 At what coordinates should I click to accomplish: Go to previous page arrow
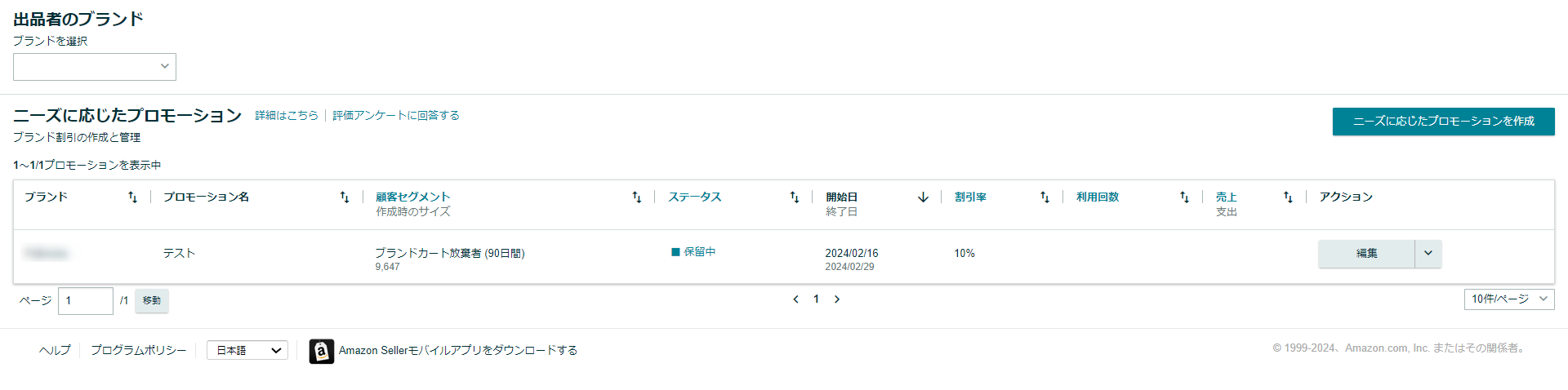795,299
